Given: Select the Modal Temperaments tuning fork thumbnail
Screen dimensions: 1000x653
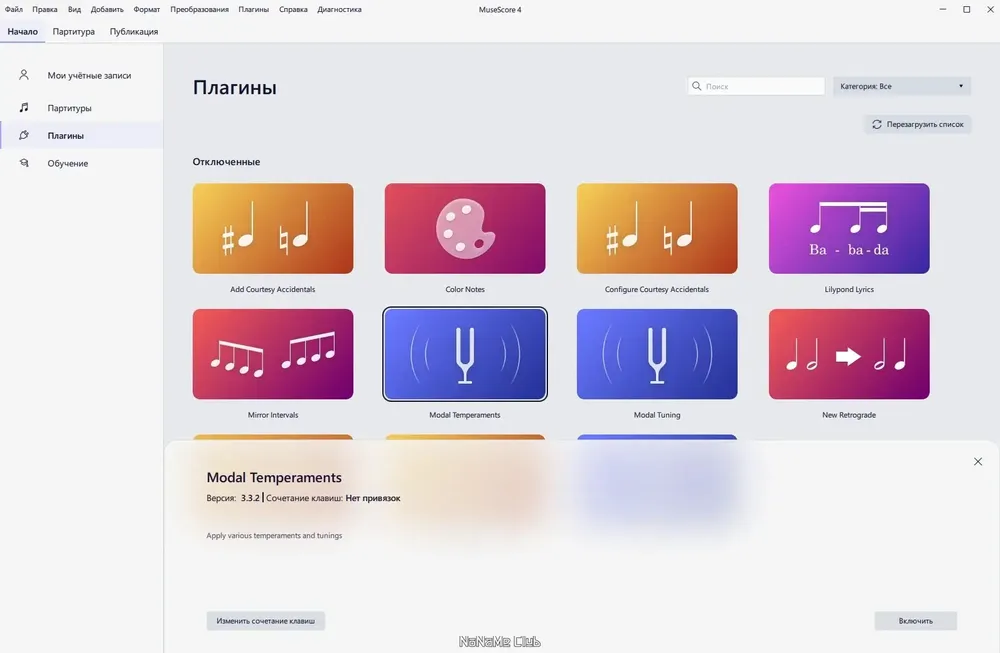Looking at the screenshot, I should (465, 354).
